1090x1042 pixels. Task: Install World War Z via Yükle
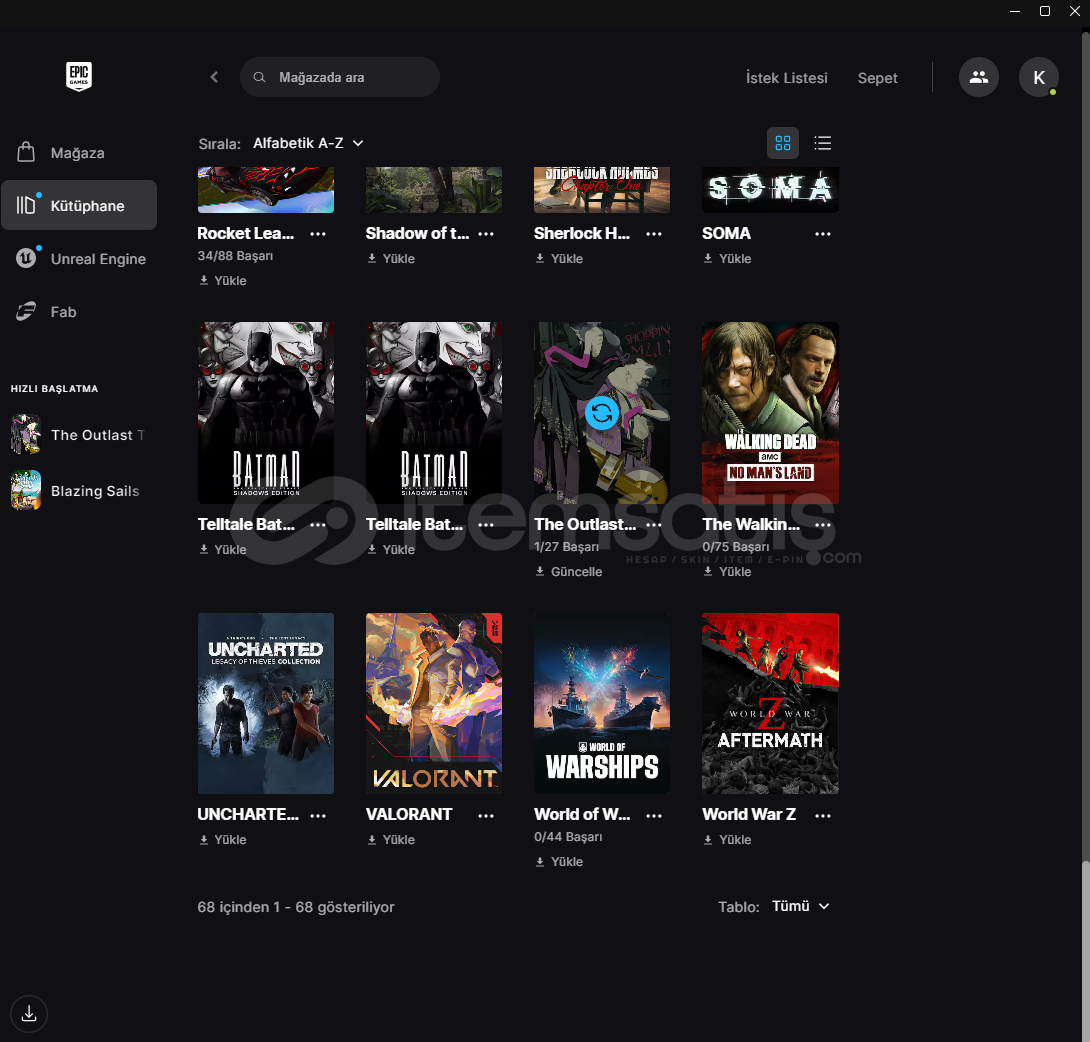click(x=728, y=840)
